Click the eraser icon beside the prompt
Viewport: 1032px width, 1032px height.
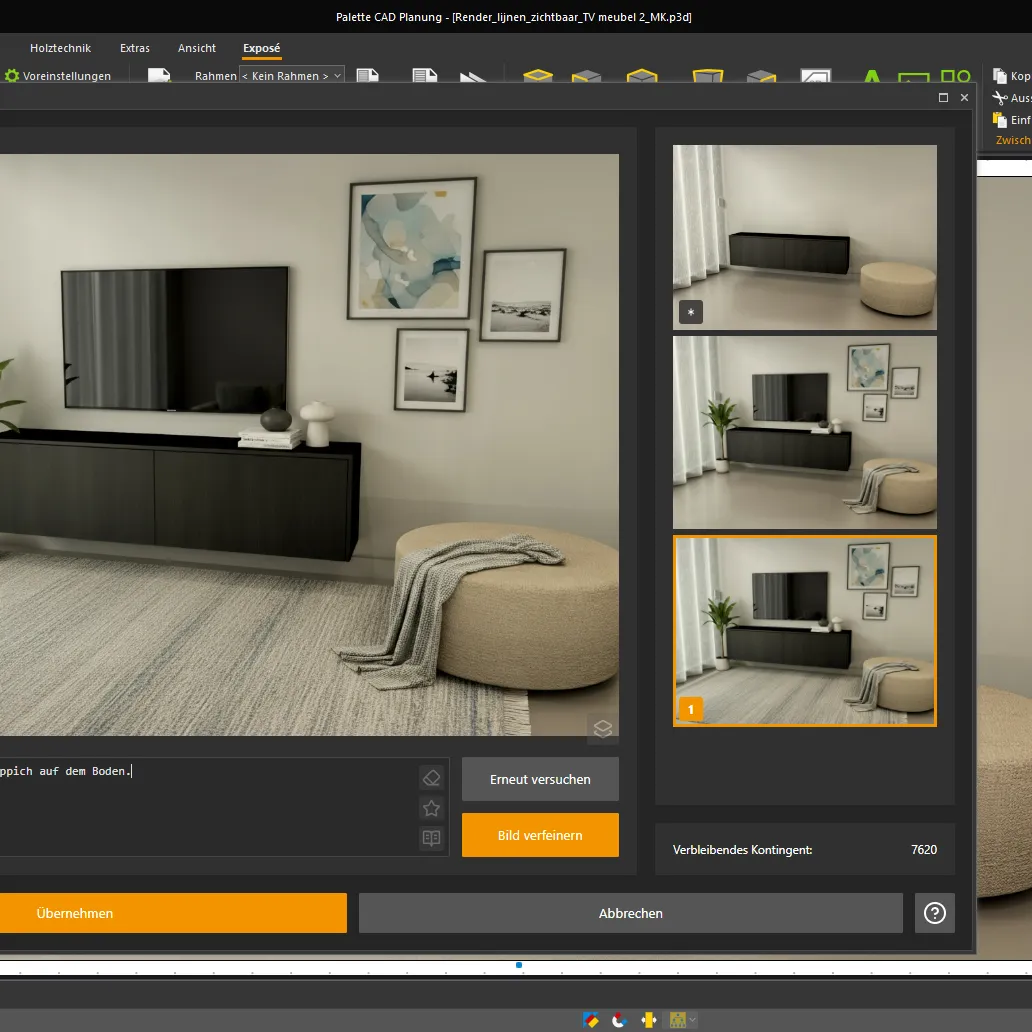click(431, 778)
